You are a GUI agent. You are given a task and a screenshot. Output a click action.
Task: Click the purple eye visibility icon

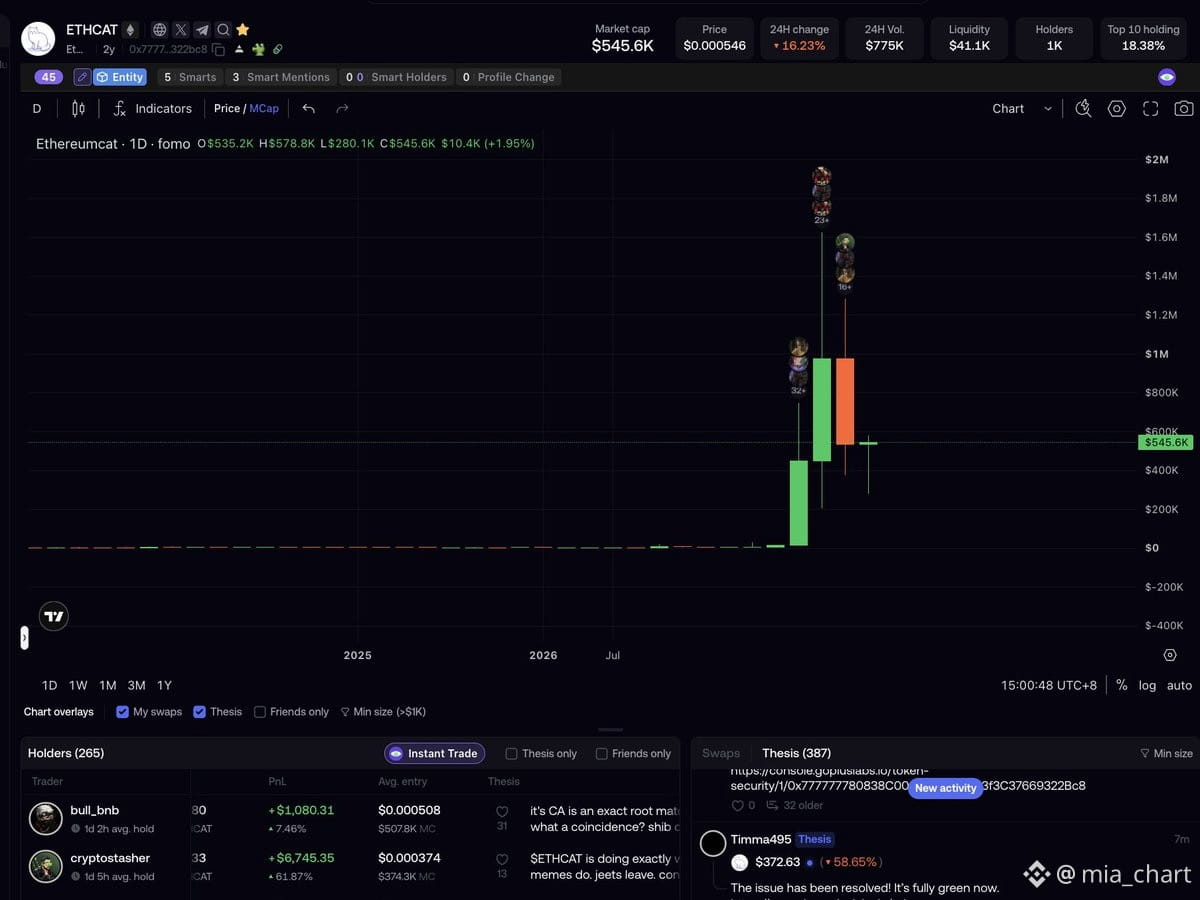pos(1166,77)
